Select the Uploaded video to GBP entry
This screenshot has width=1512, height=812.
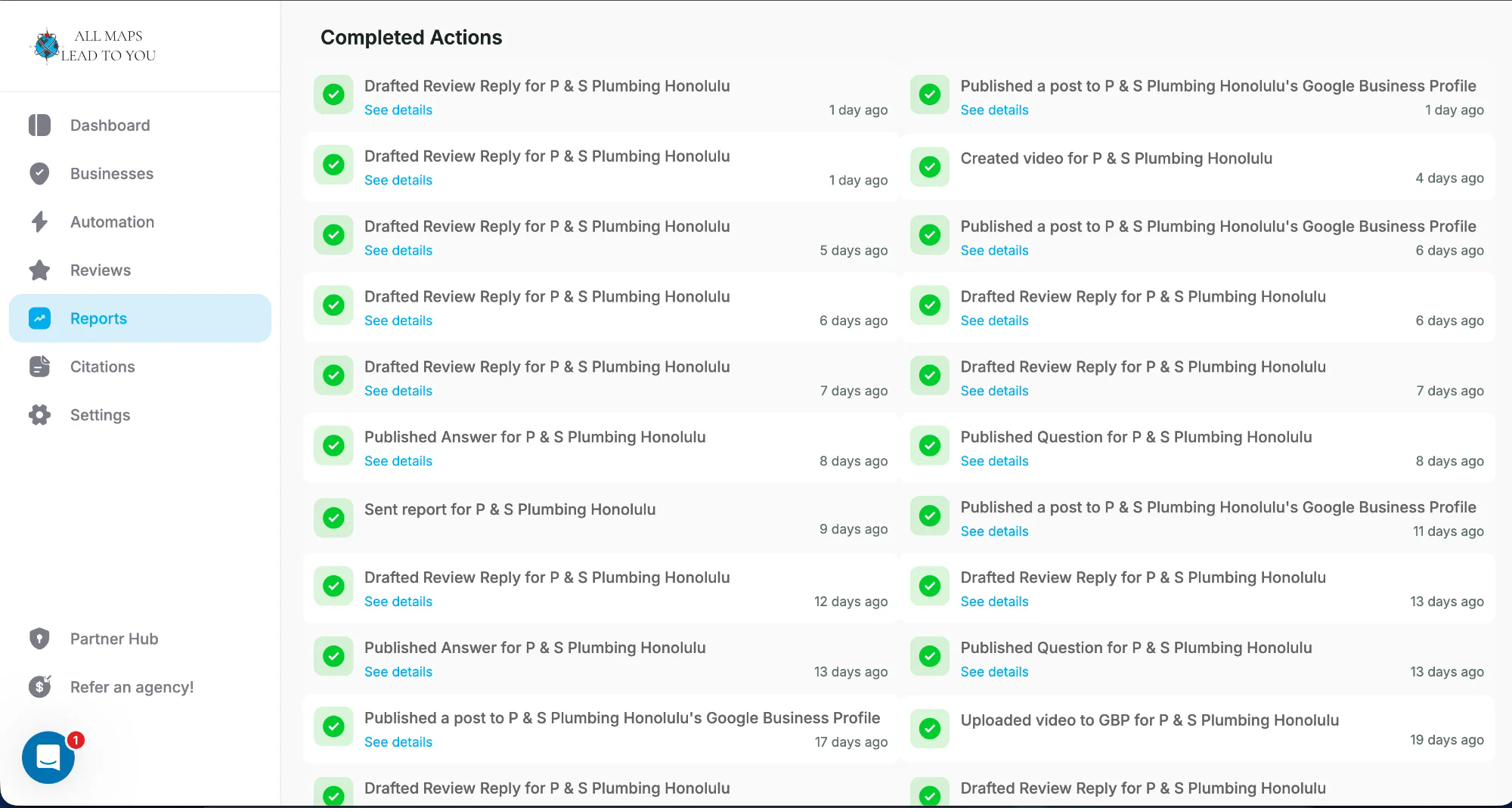1149,720
